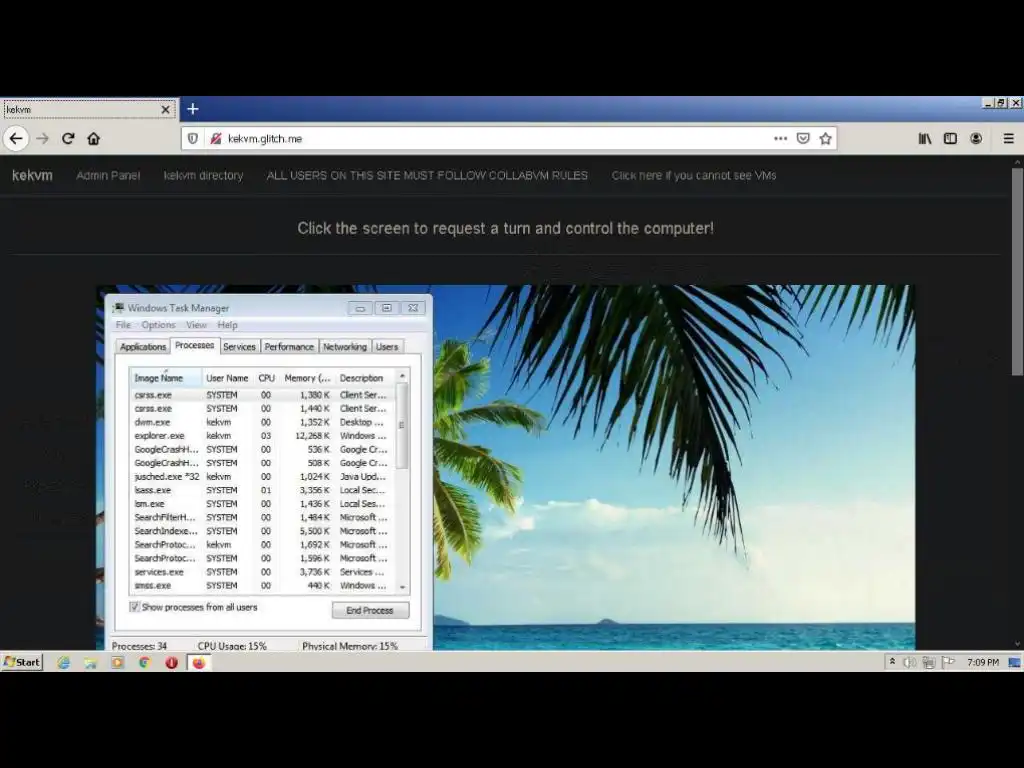This screenshot has width=1024, height=768.
Task: Click process list scroll up arrow
Action: coord(402,376)
